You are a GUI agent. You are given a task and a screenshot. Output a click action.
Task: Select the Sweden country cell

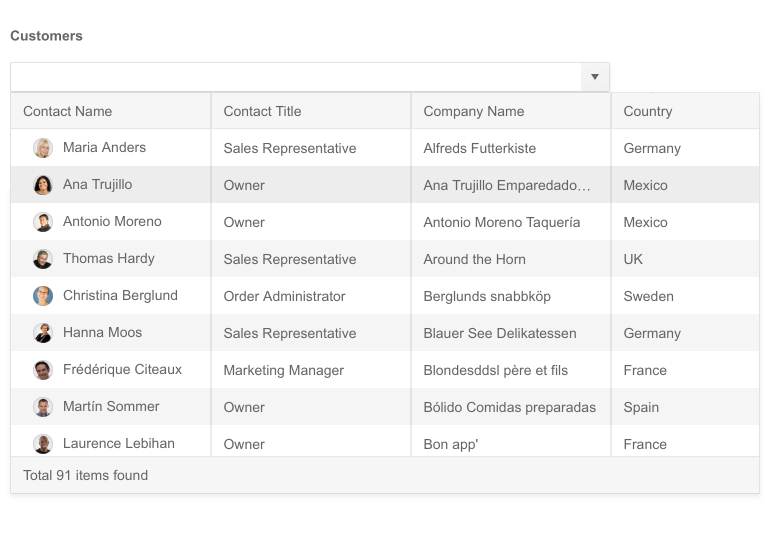(x=649, y=296)
